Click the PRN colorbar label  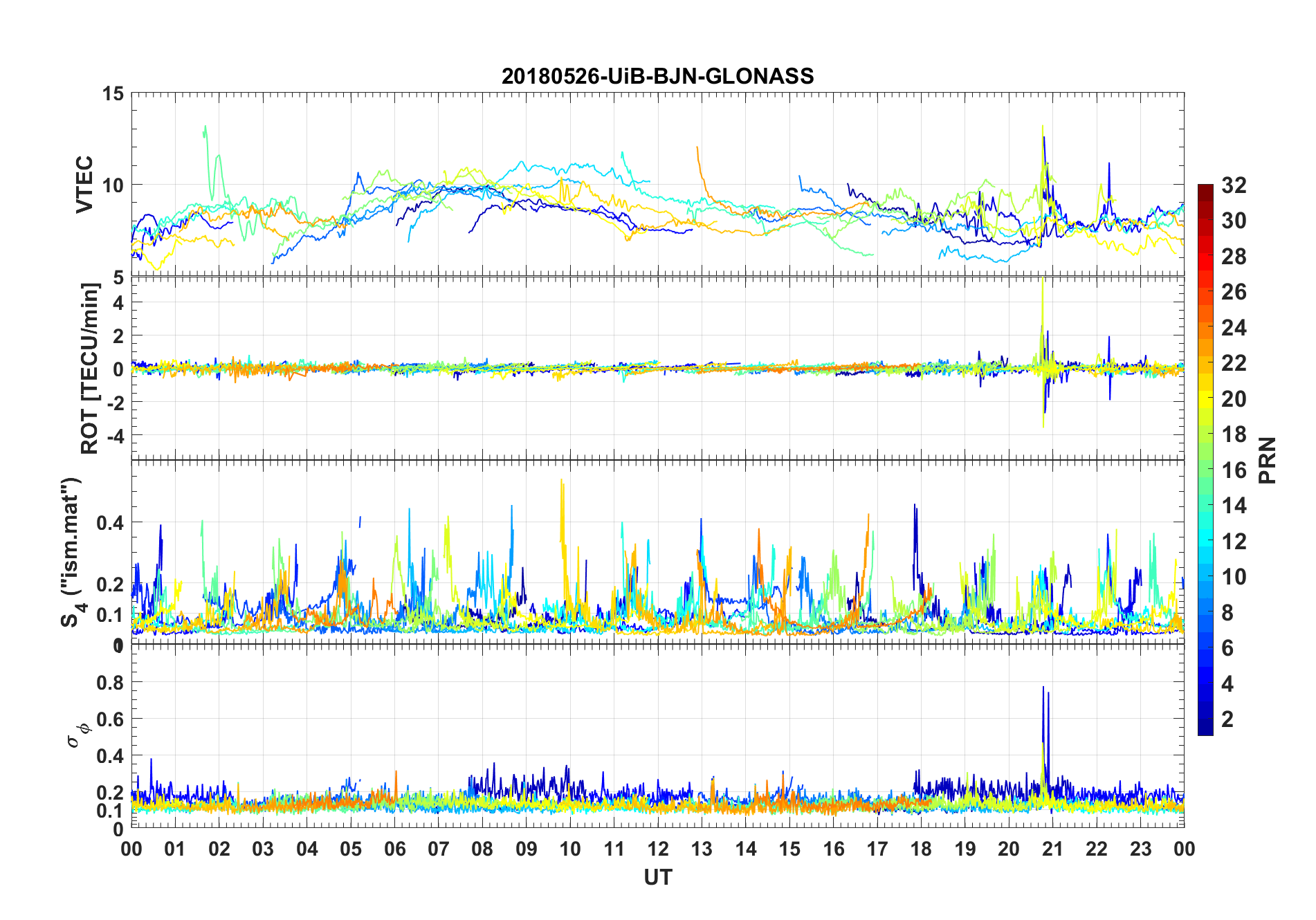(x=1267, y=460)
